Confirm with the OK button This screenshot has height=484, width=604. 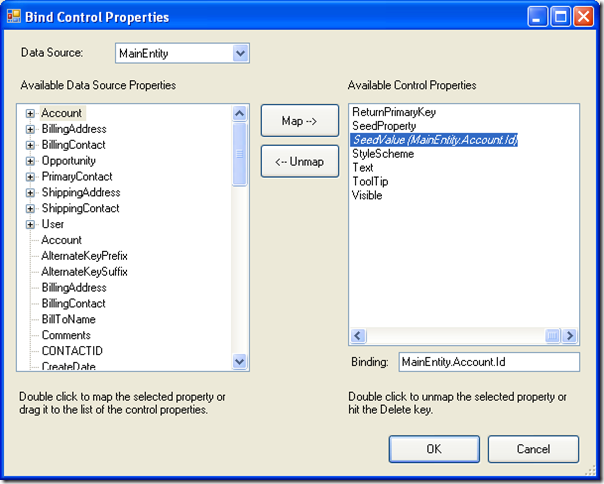pyautogui.click(x=434, y=449)
